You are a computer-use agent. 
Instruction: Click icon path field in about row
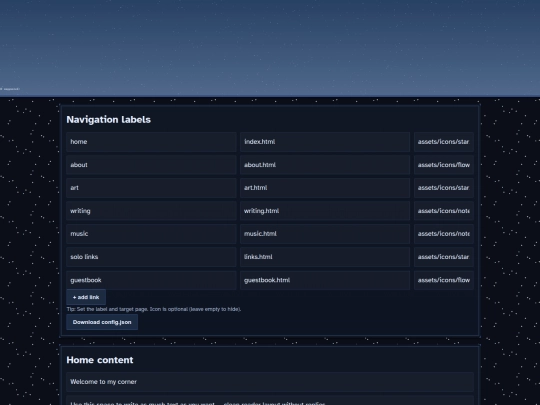tap(444, 165)
